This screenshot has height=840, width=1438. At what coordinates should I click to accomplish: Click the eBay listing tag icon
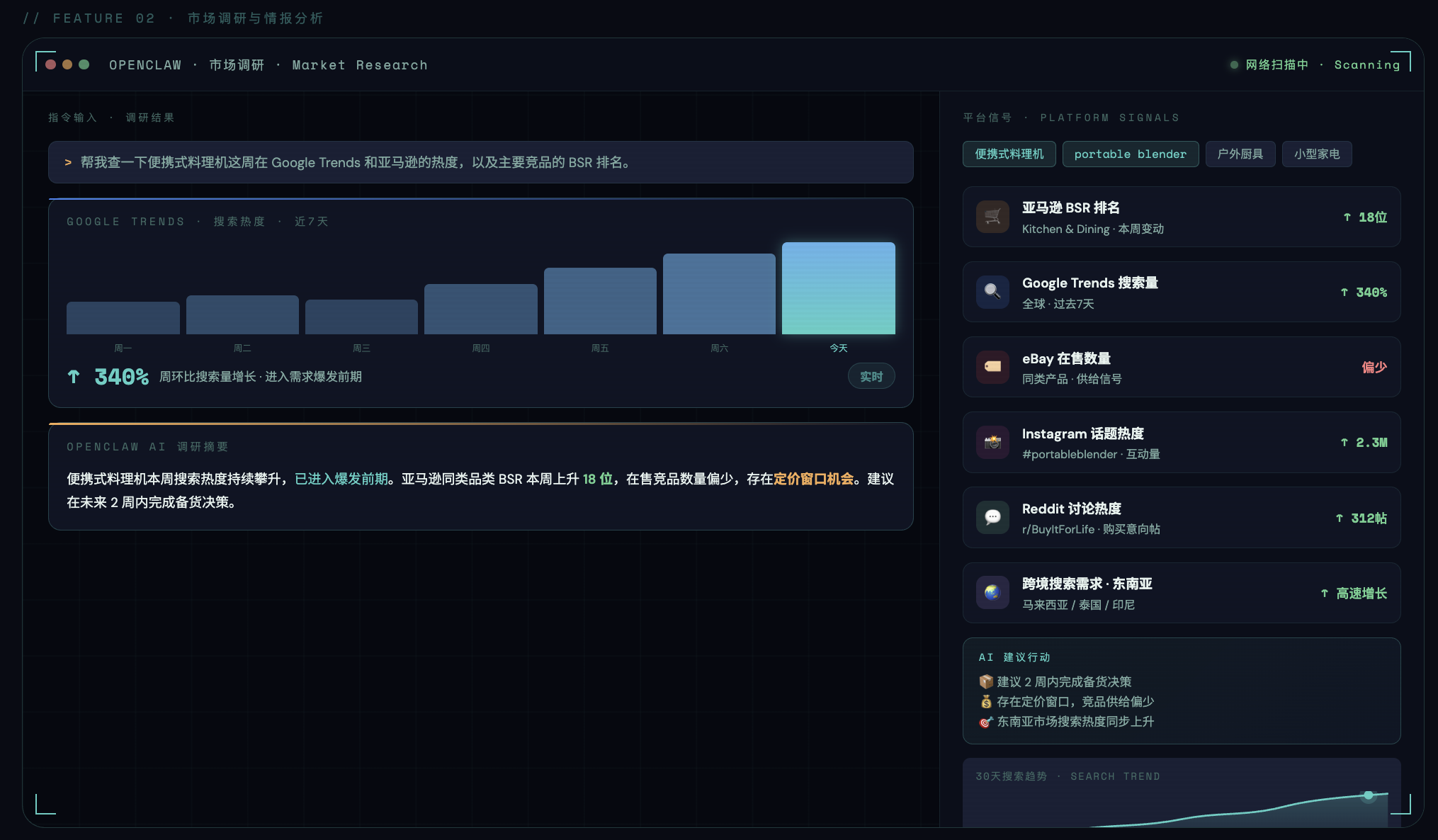tap(992, 367)
